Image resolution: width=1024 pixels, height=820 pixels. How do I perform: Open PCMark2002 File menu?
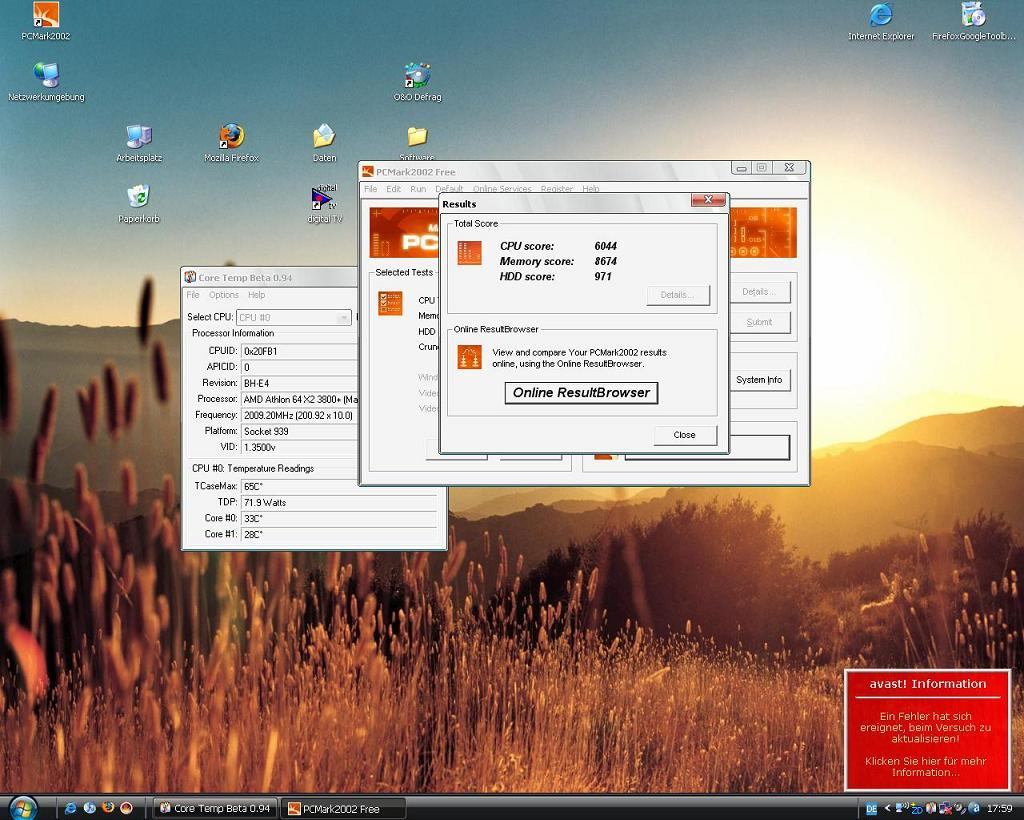click(370, 189)
